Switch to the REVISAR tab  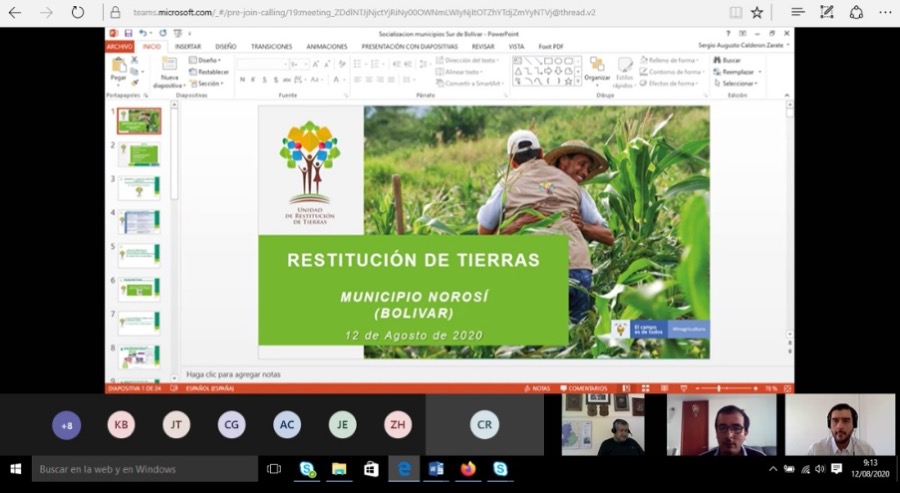click(x=483, y=46)
